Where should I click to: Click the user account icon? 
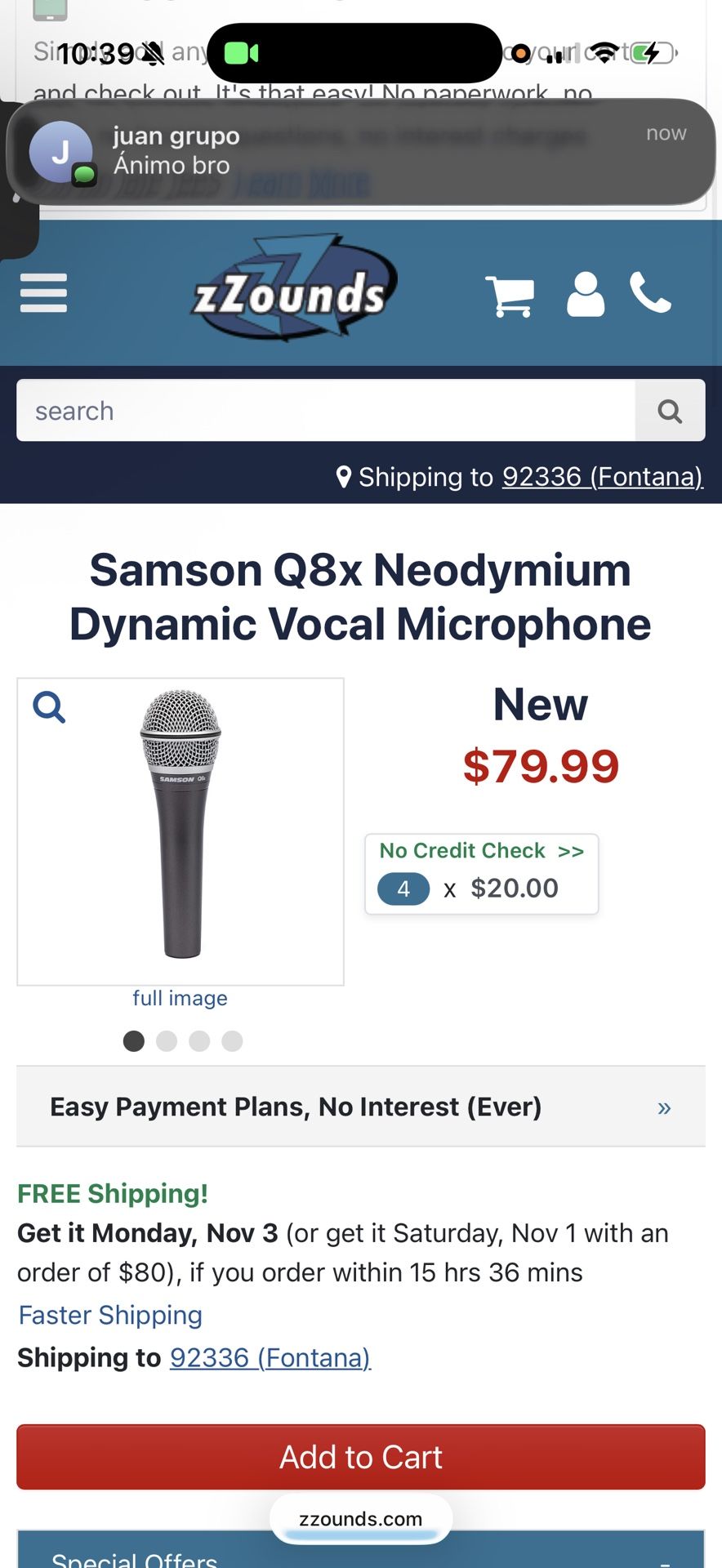586,294
